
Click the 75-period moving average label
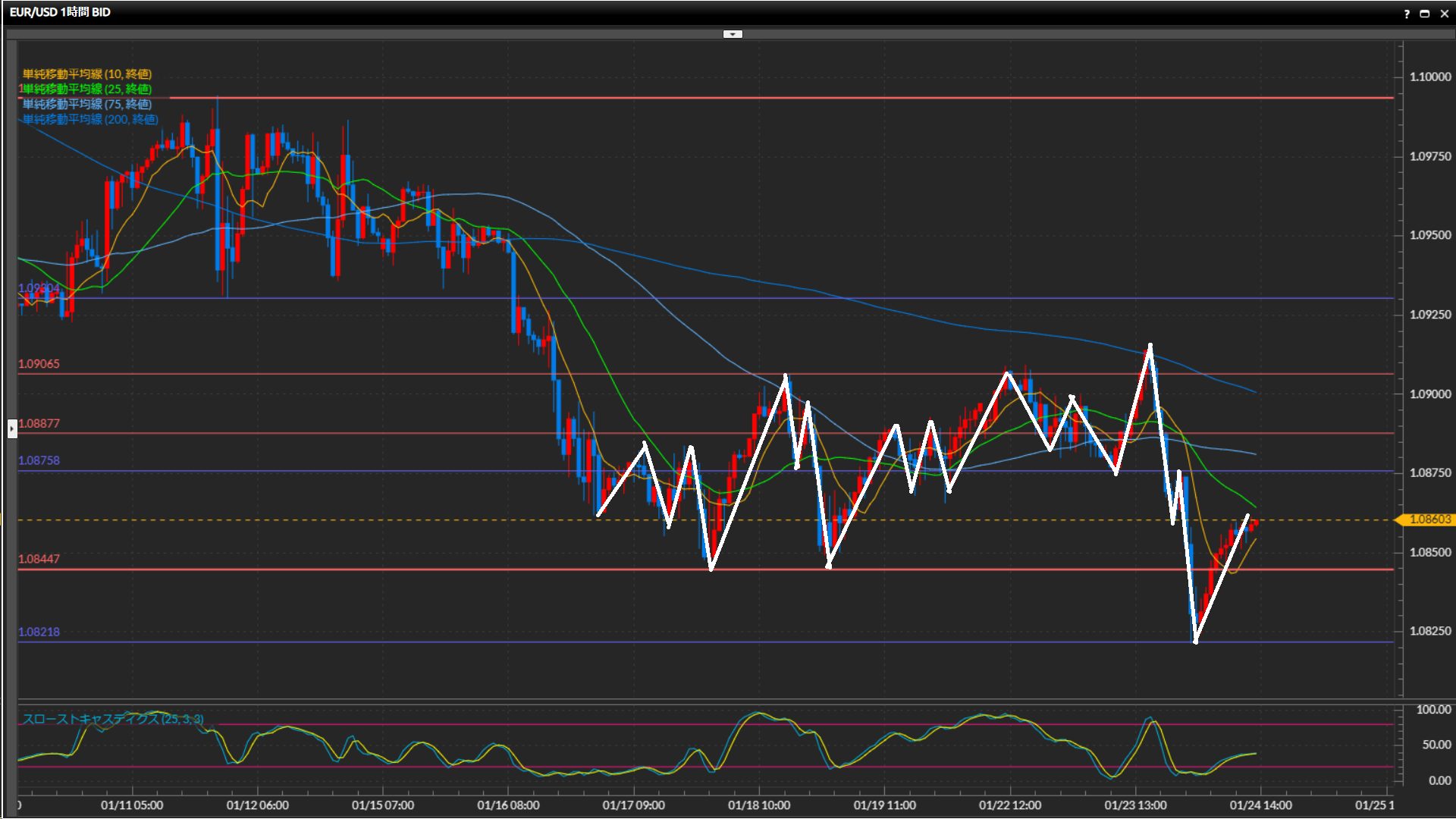[86, 104]
